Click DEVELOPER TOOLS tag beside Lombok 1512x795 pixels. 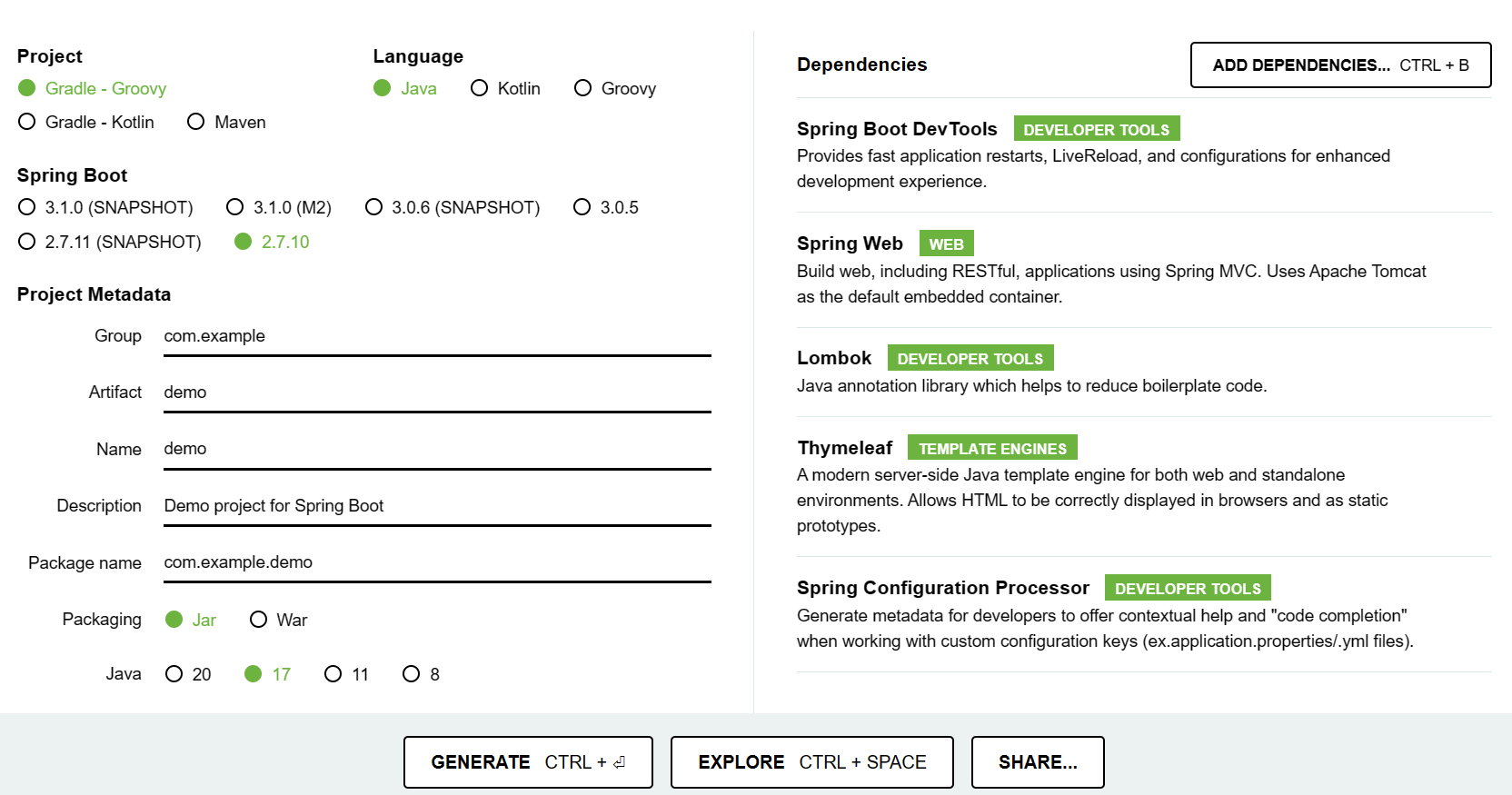[x=970, y=358]
